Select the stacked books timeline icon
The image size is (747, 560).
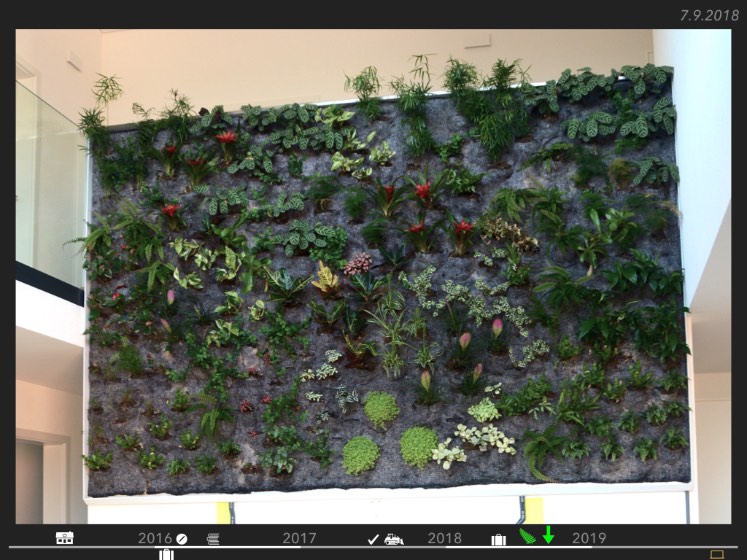click(213, 538)
